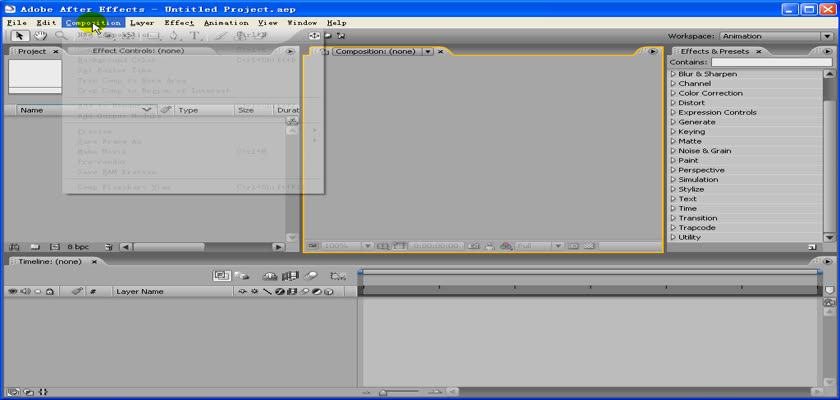The width and height of the screenshot is (840, 400).
Task: Toggle the Modes pane button at Timeline bottom
Action: click(x=29, y=392)
